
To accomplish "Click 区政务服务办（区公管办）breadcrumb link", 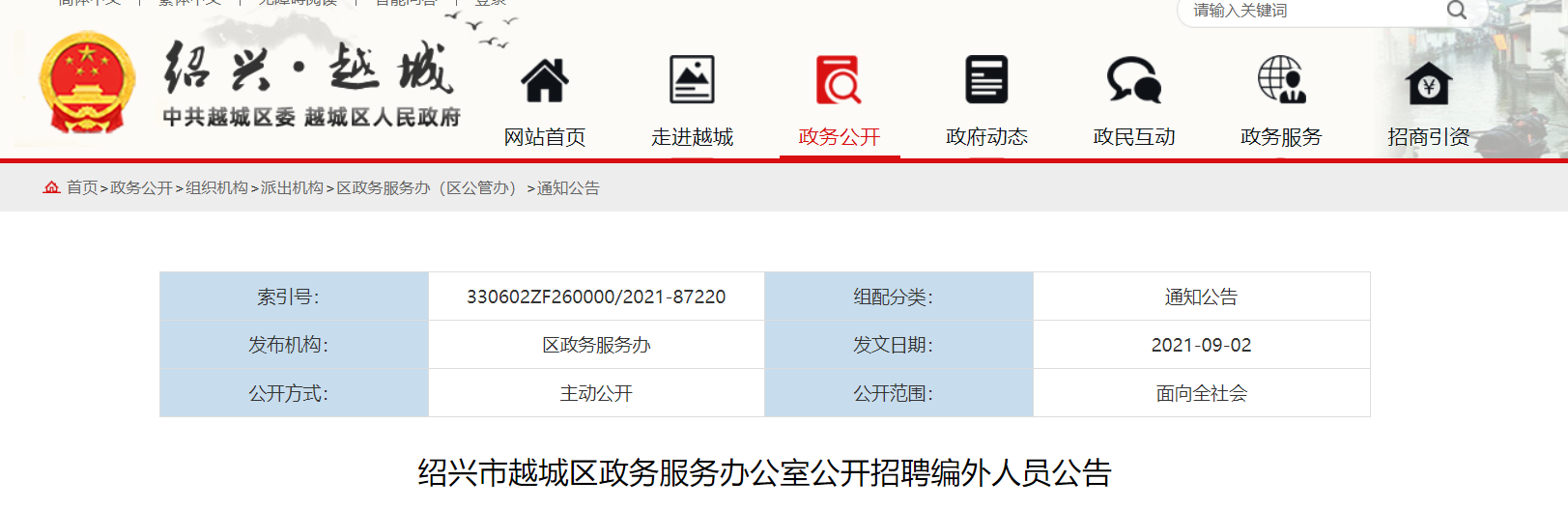I will click(430, 188).
